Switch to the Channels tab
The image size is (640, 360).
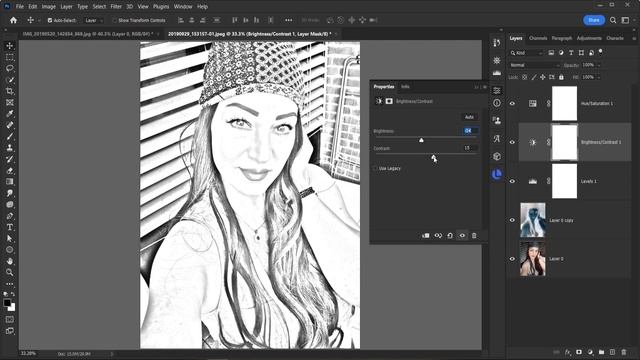click(538, 38)
